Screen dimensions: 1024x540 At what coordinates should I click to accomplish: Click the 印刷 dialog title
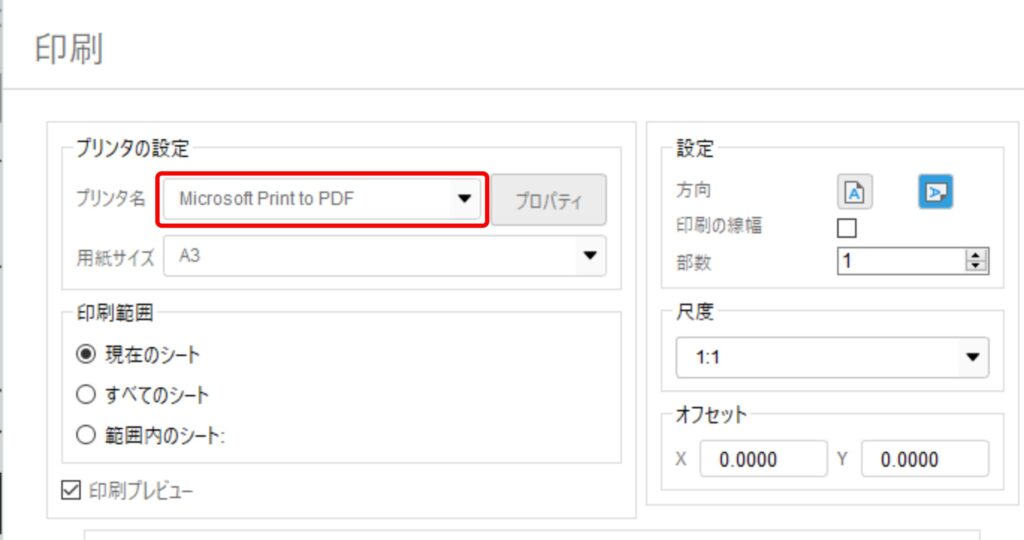(69, 49)
